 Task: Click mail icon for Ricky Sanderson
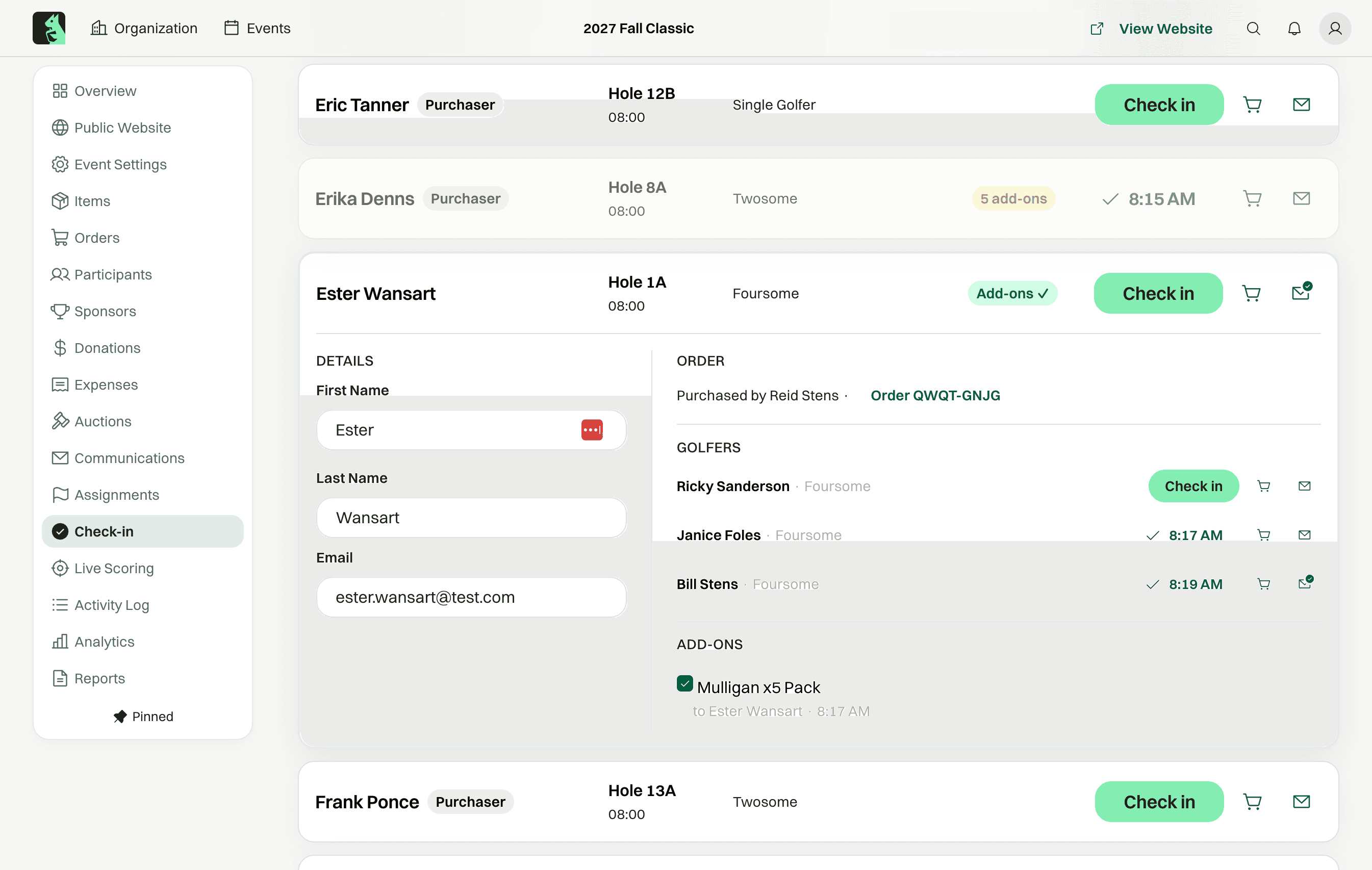1304,486
